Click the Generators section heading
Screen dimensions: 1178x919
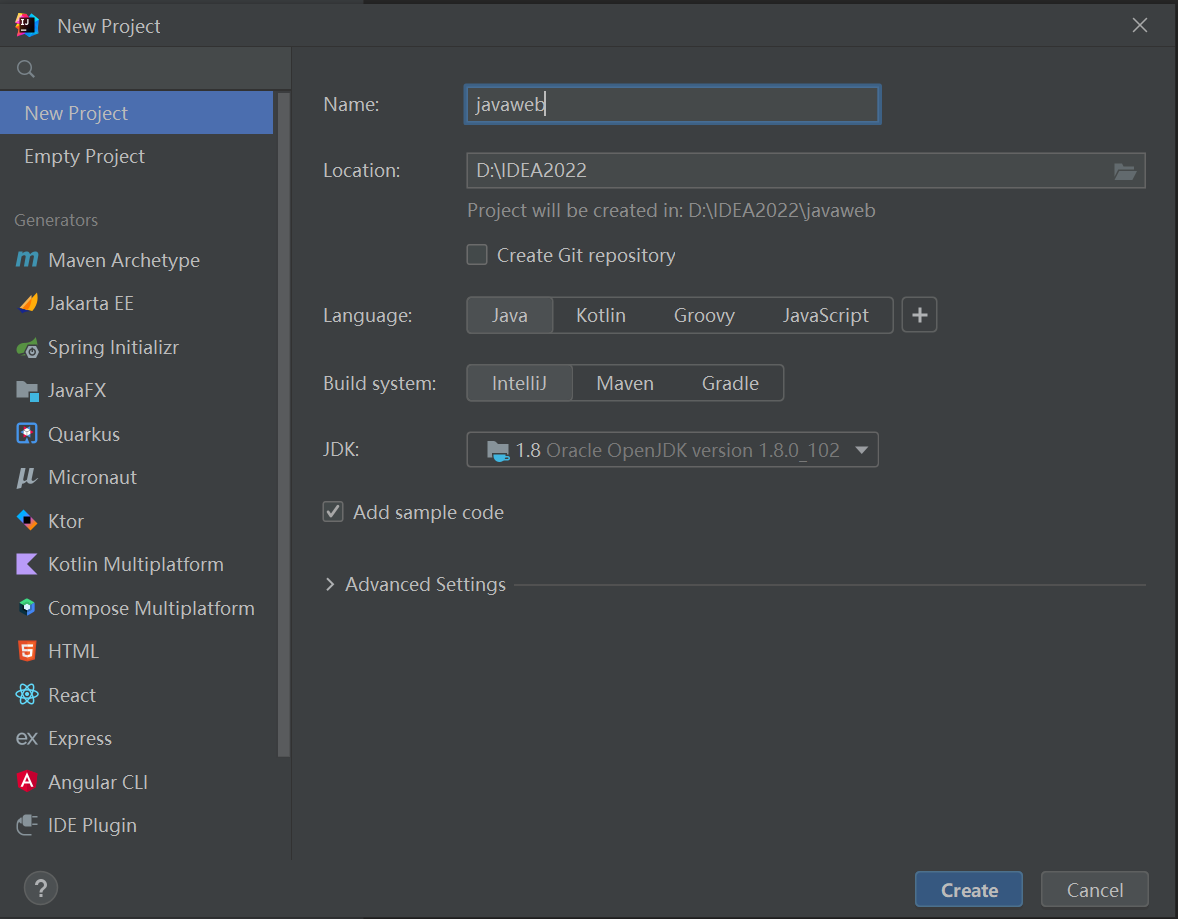pos(56,220)
